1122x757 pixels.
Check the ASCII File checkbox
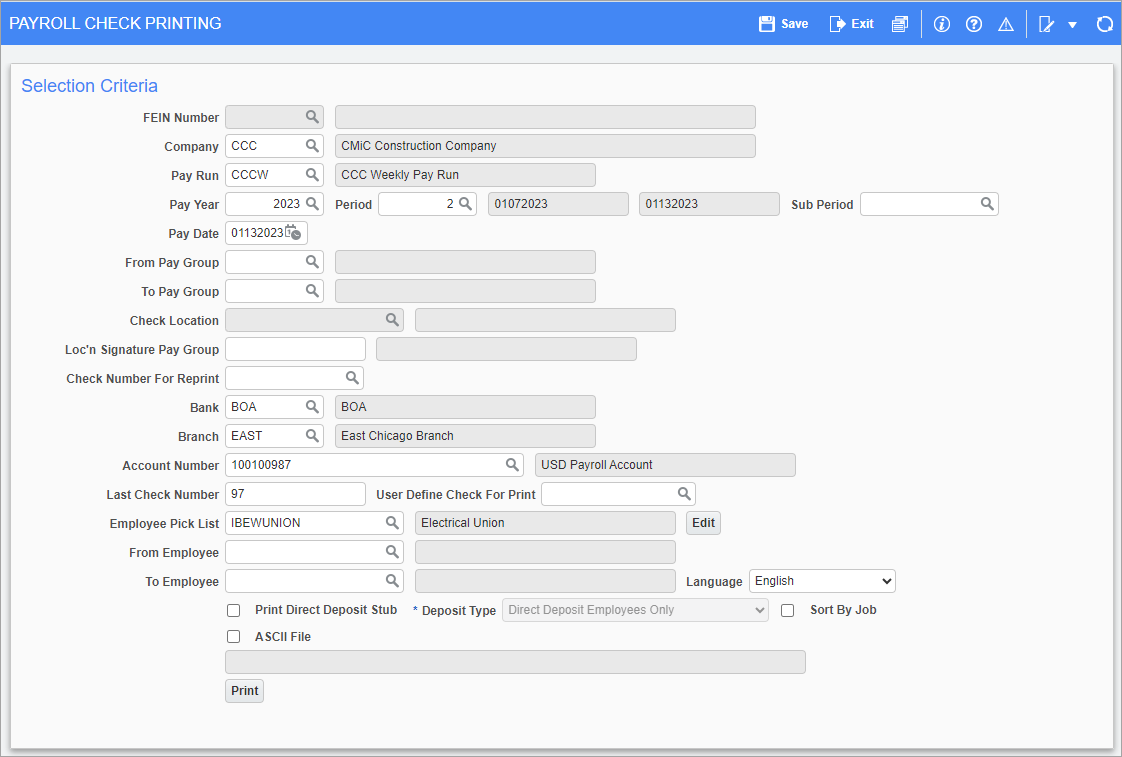[233, 637]
